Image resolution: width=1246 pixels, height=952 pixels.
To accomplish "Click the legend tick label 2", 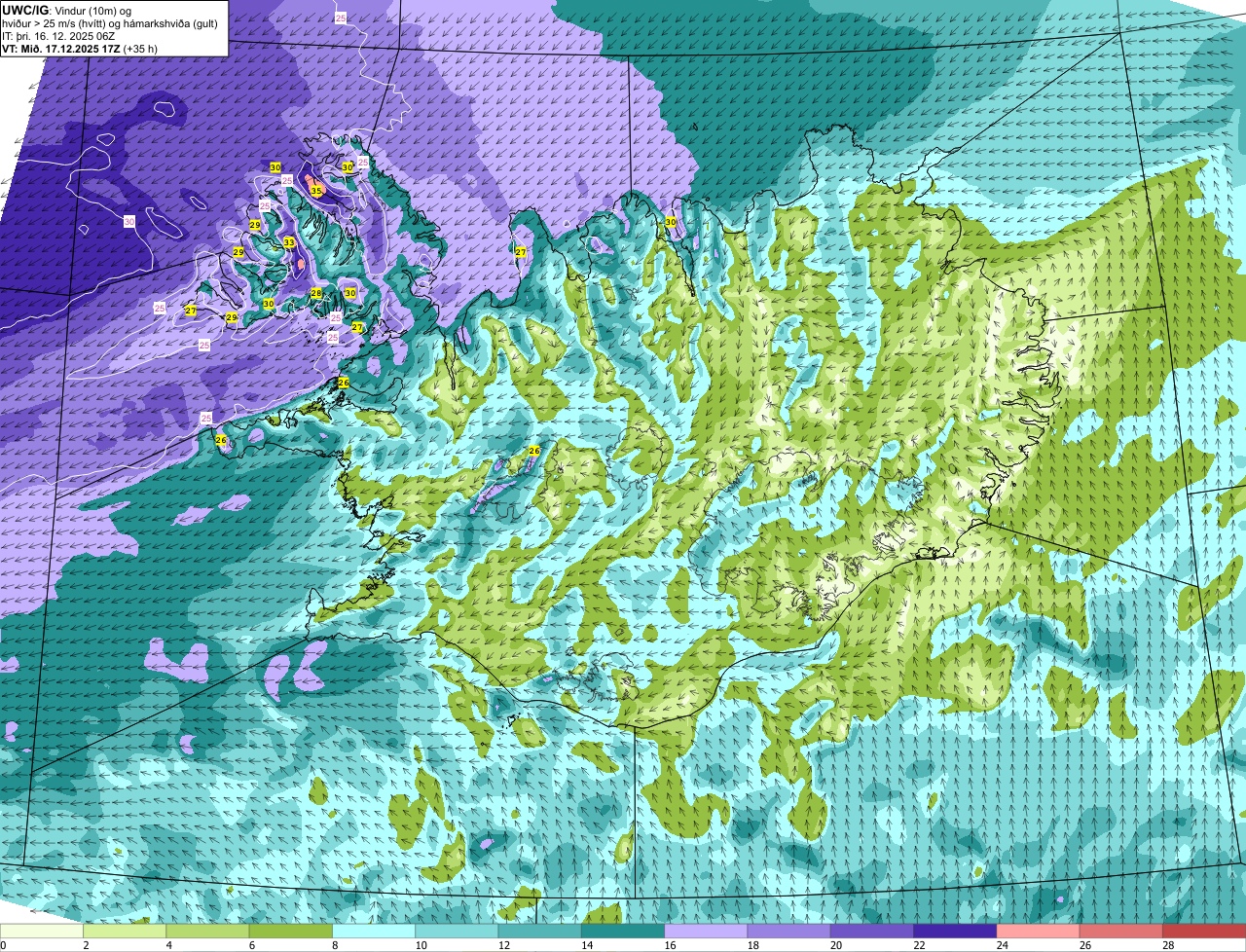I will pyautogui.click(x=86, y=945).
